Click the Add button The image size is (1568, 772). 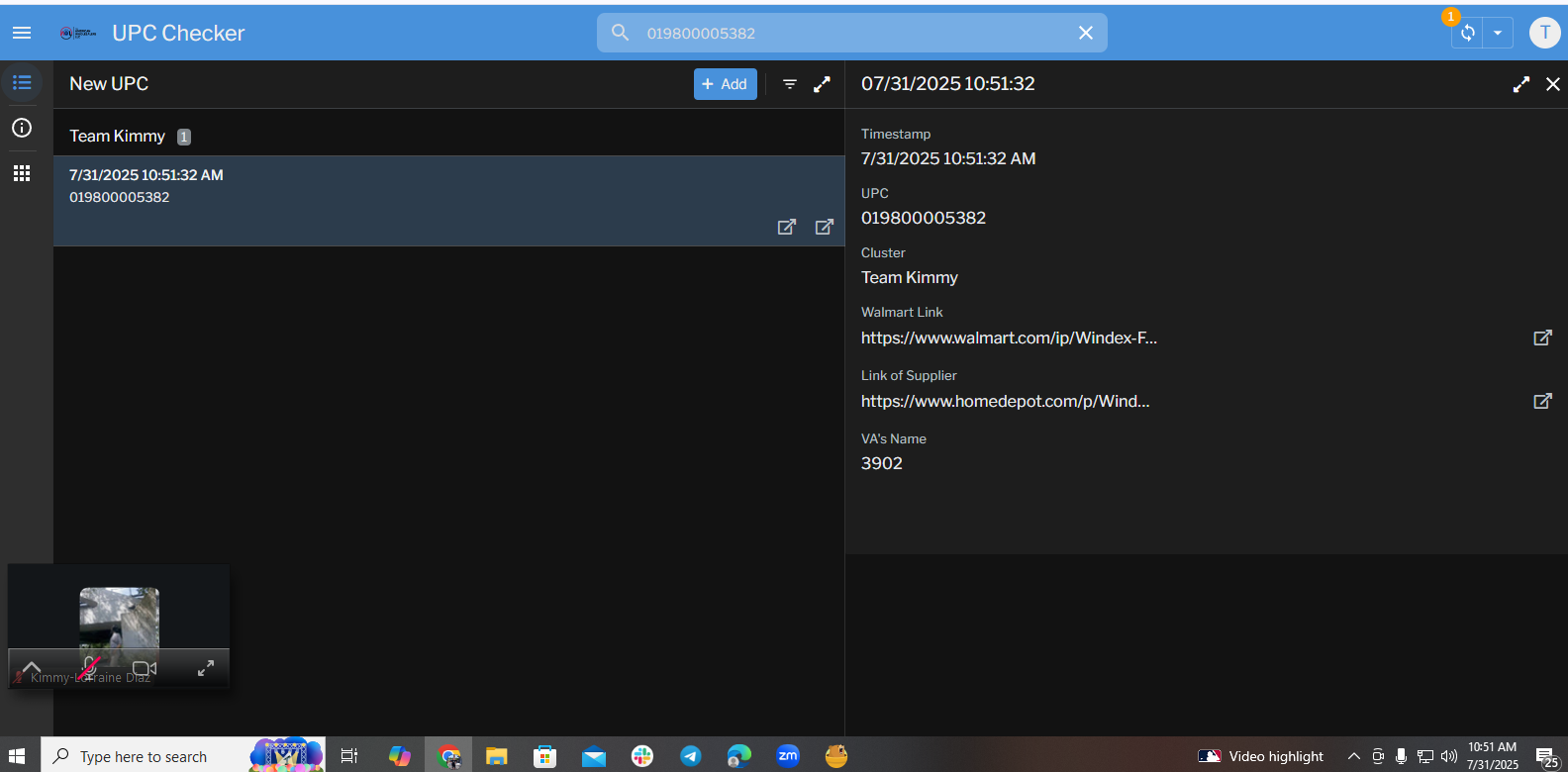pyautogui.click(x=725, y=84)
